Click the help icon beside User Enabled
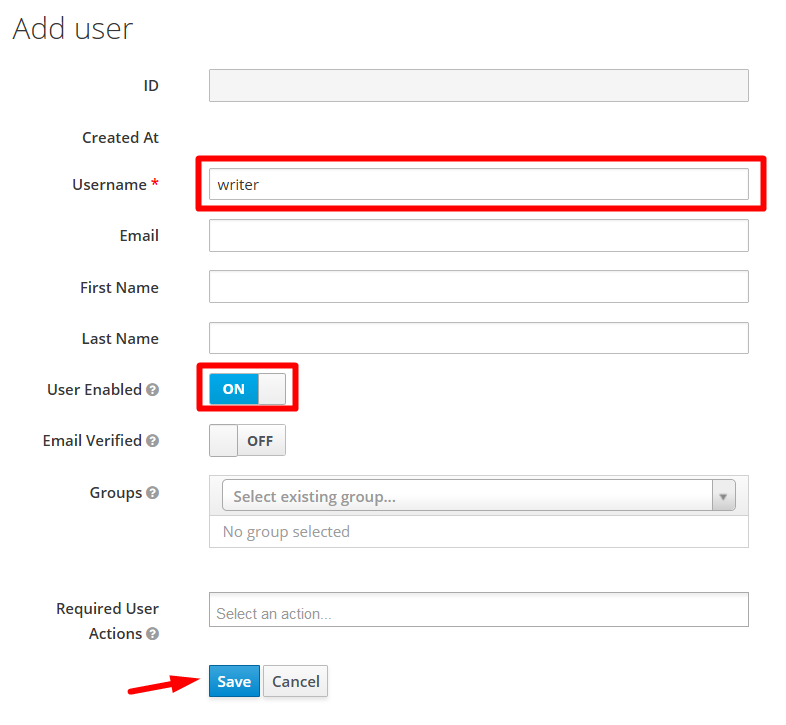Viewport: 786px width, 725px height. click(153, 390)
